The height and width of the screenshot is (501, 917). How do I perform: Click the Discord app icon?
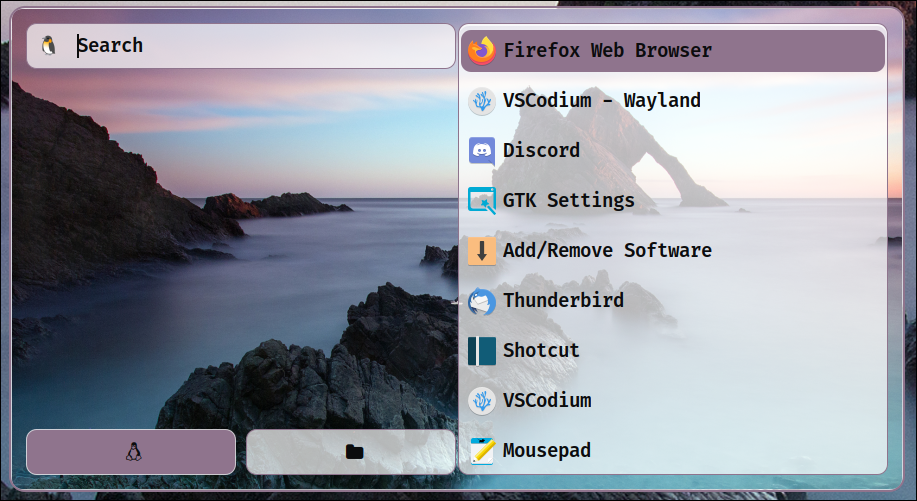point(482,151)
